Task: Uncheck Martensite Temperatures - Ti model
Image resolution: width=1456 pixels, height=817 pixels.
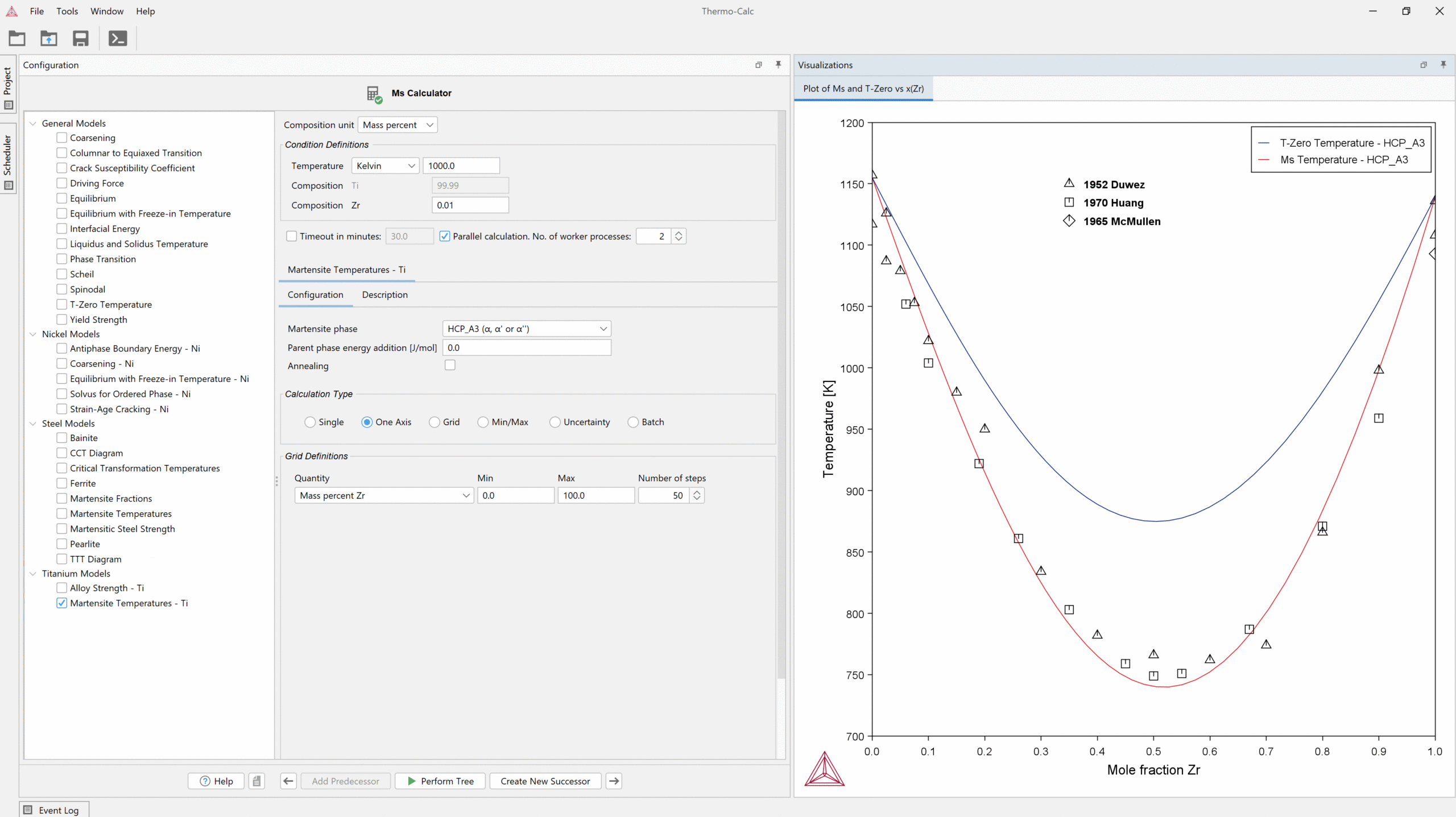Action: [62, 603]
